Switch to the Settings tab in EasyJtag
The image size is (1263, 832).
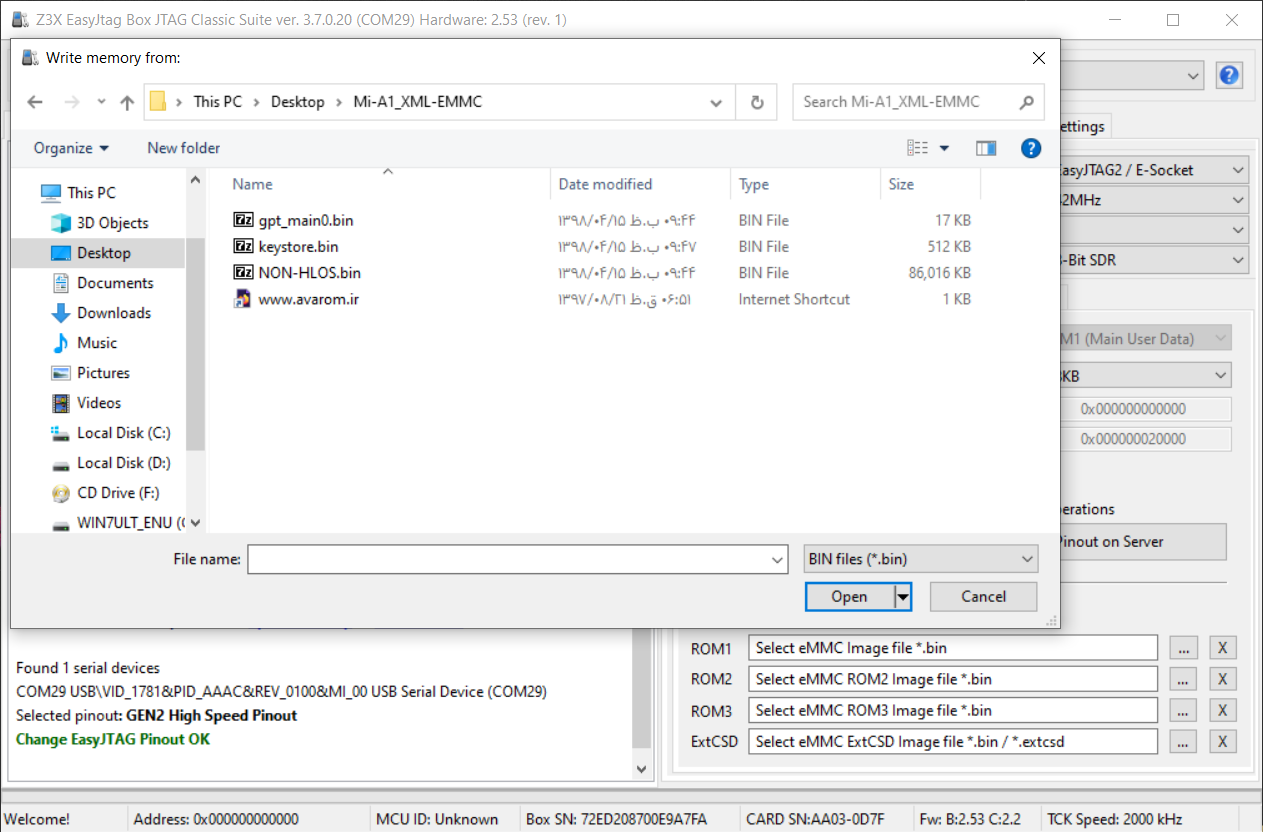pyautogui.click(x=1084, y=126)
